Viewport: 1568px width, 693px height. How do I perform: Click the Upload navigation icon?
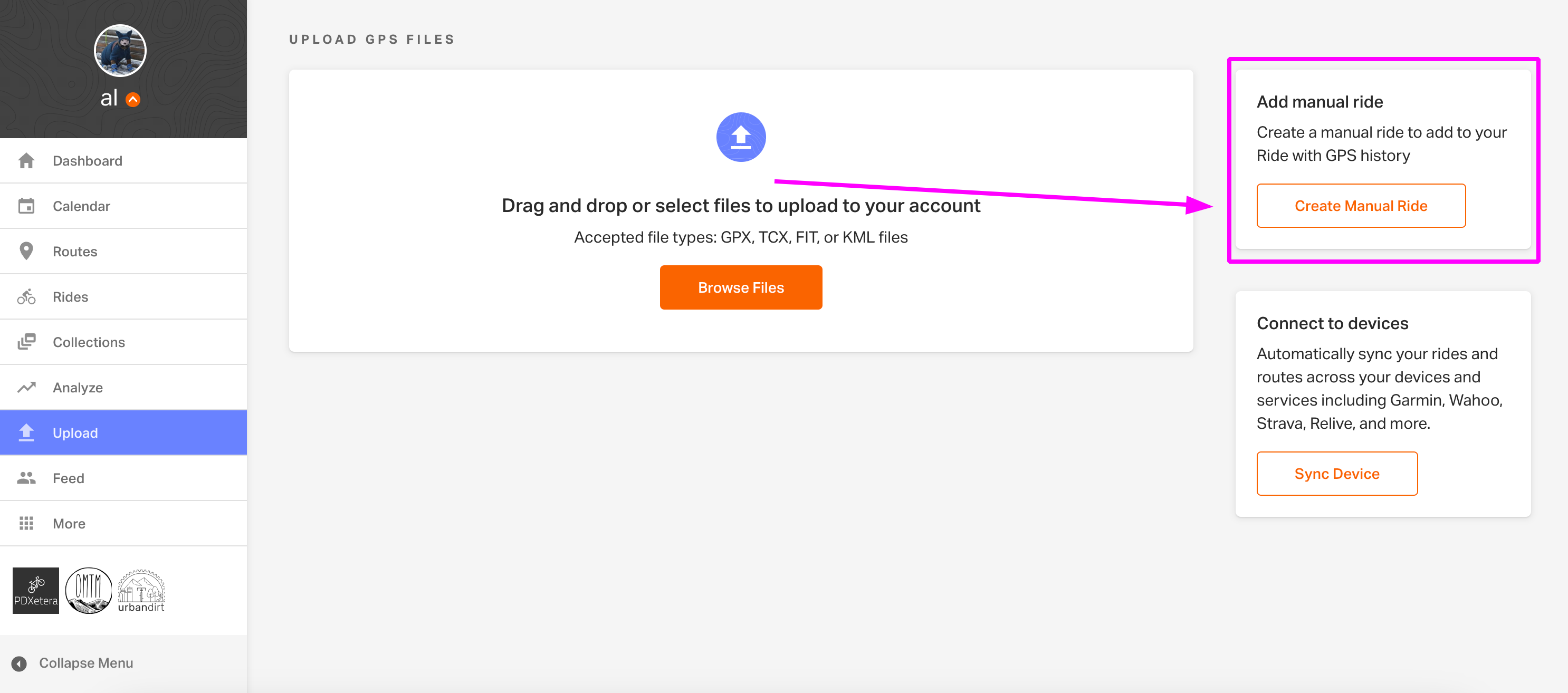click(x=27, y=432)
